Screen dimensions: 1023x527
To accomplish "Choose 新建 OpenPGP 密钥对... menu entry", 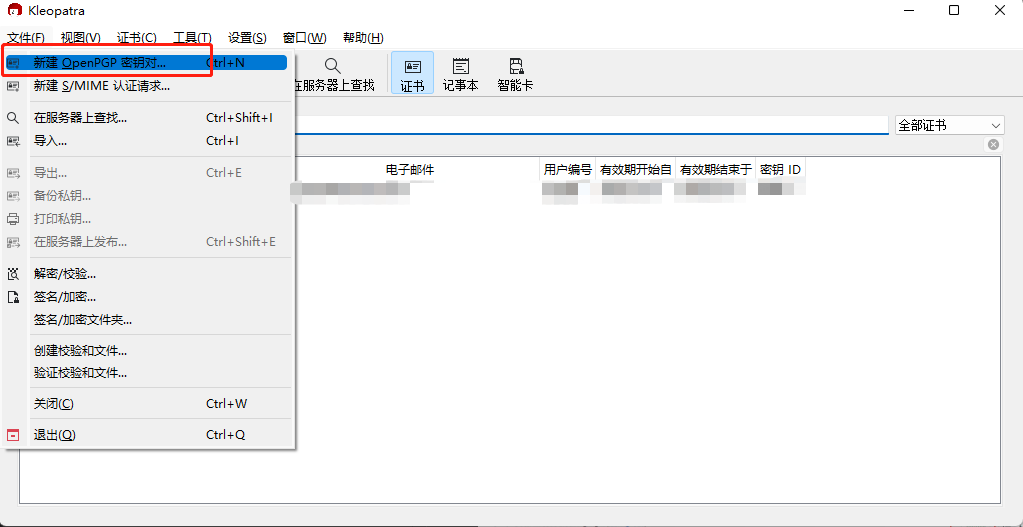I will click(x=147, y=63).
